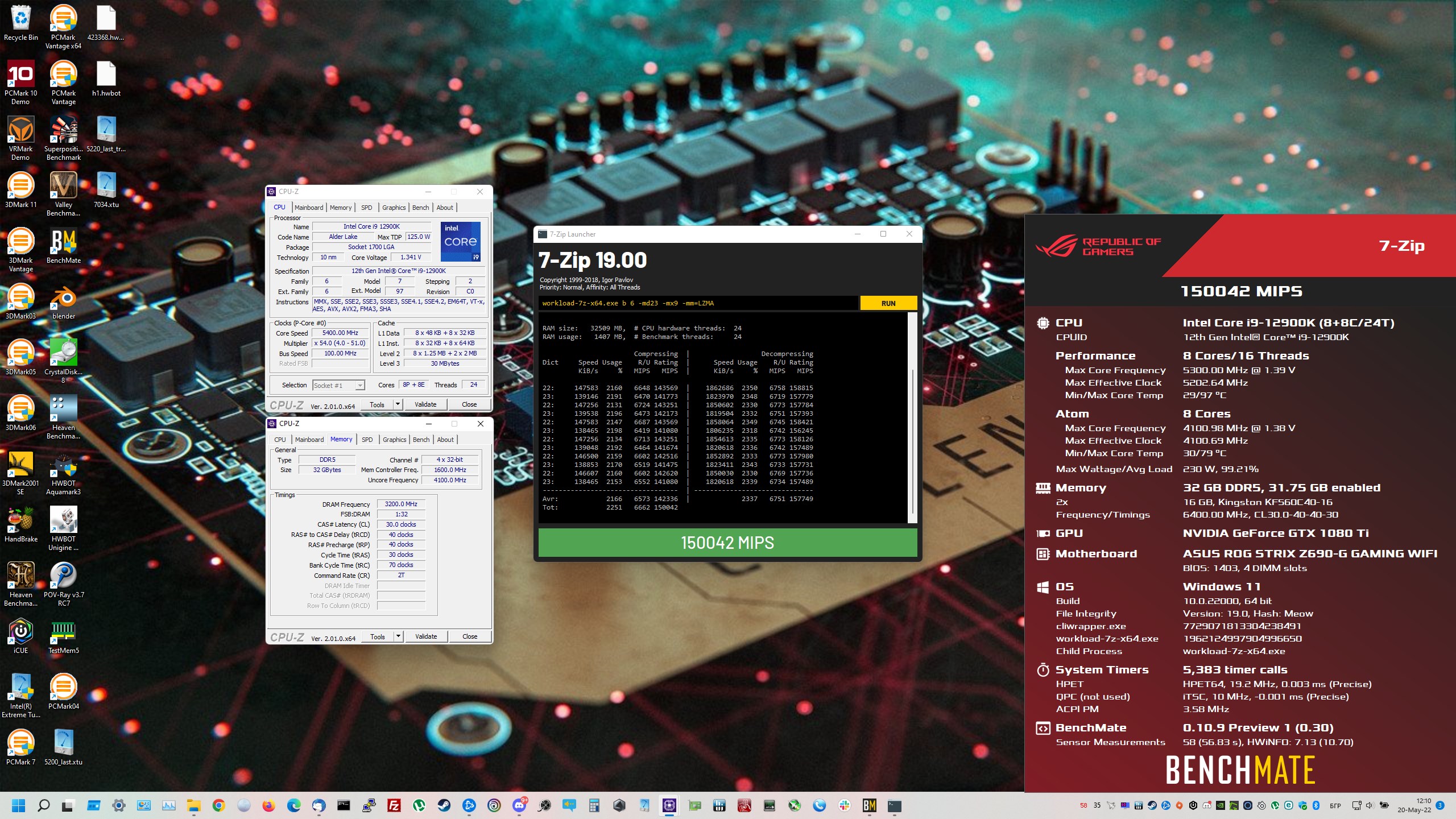Open the 3DMark 11 desktop shortcut
The height and width of the screenshot is (819, 1456).
(x=20, y=190)
